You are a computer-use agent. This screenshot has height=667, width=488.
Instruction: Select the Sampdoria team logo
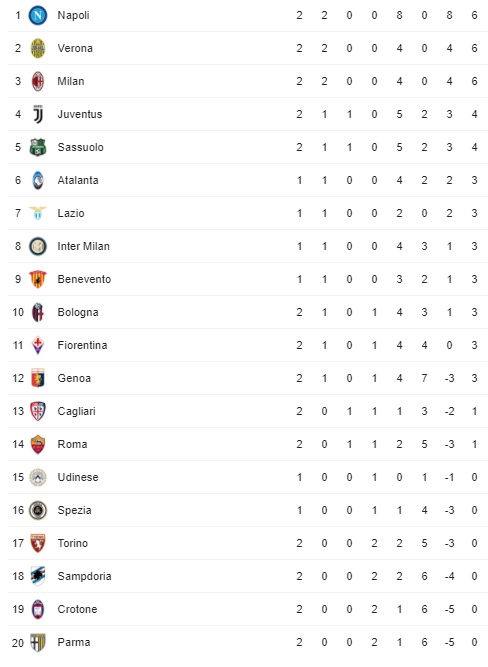[37, 576]
